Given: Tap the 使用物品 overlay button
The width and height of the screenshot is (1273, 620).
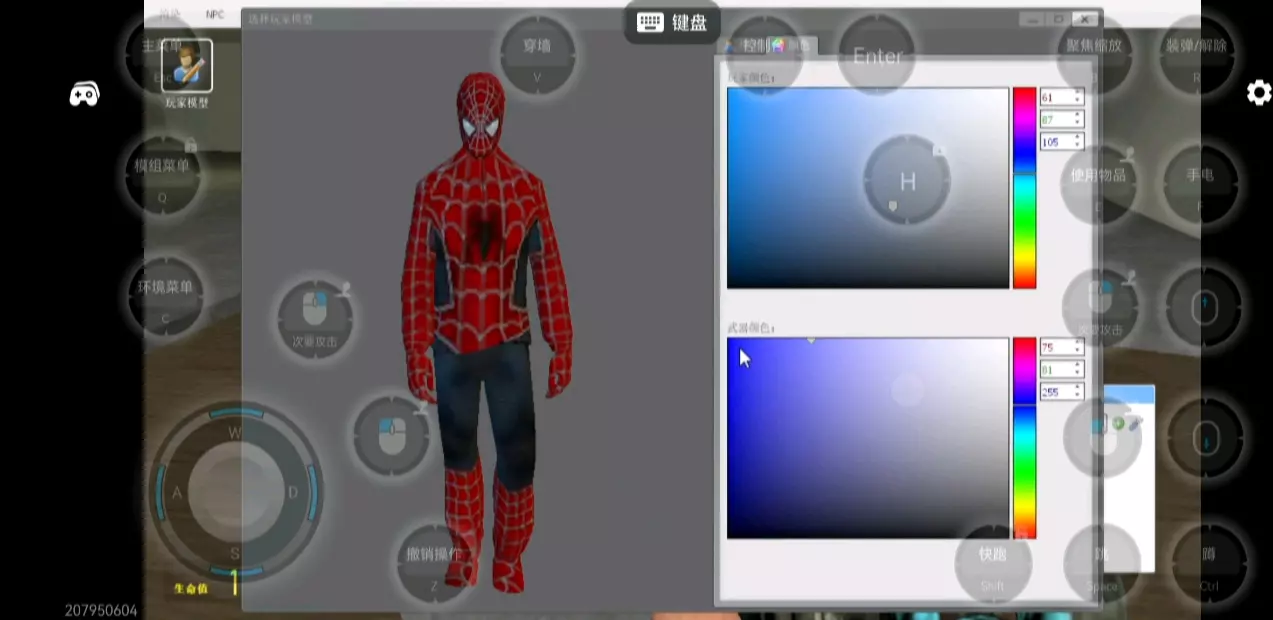Looking at the screenshot, I should point(1098,185).
